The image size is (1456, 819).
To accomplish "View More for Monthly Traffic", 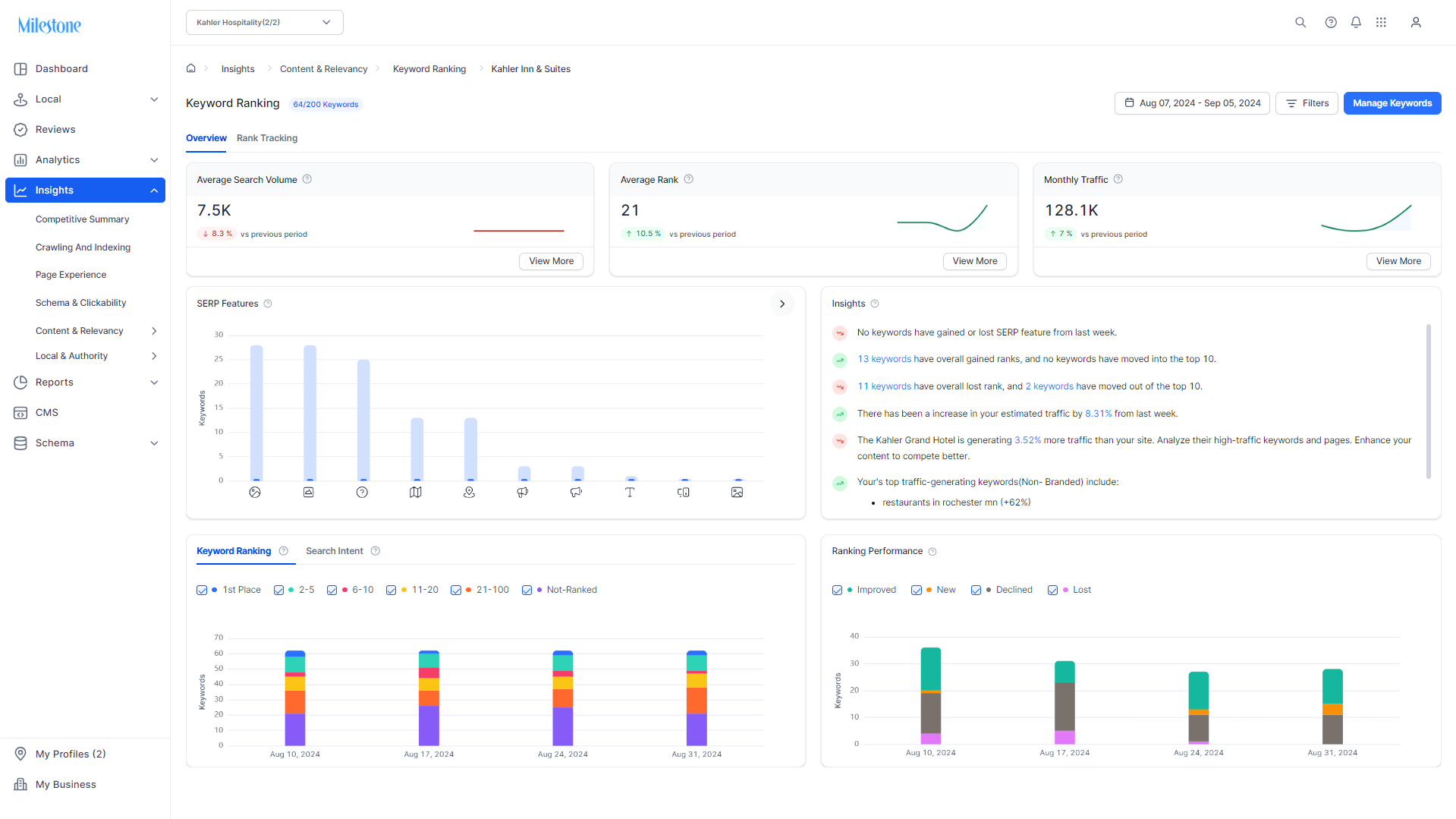I will (x=1399, y=261).
